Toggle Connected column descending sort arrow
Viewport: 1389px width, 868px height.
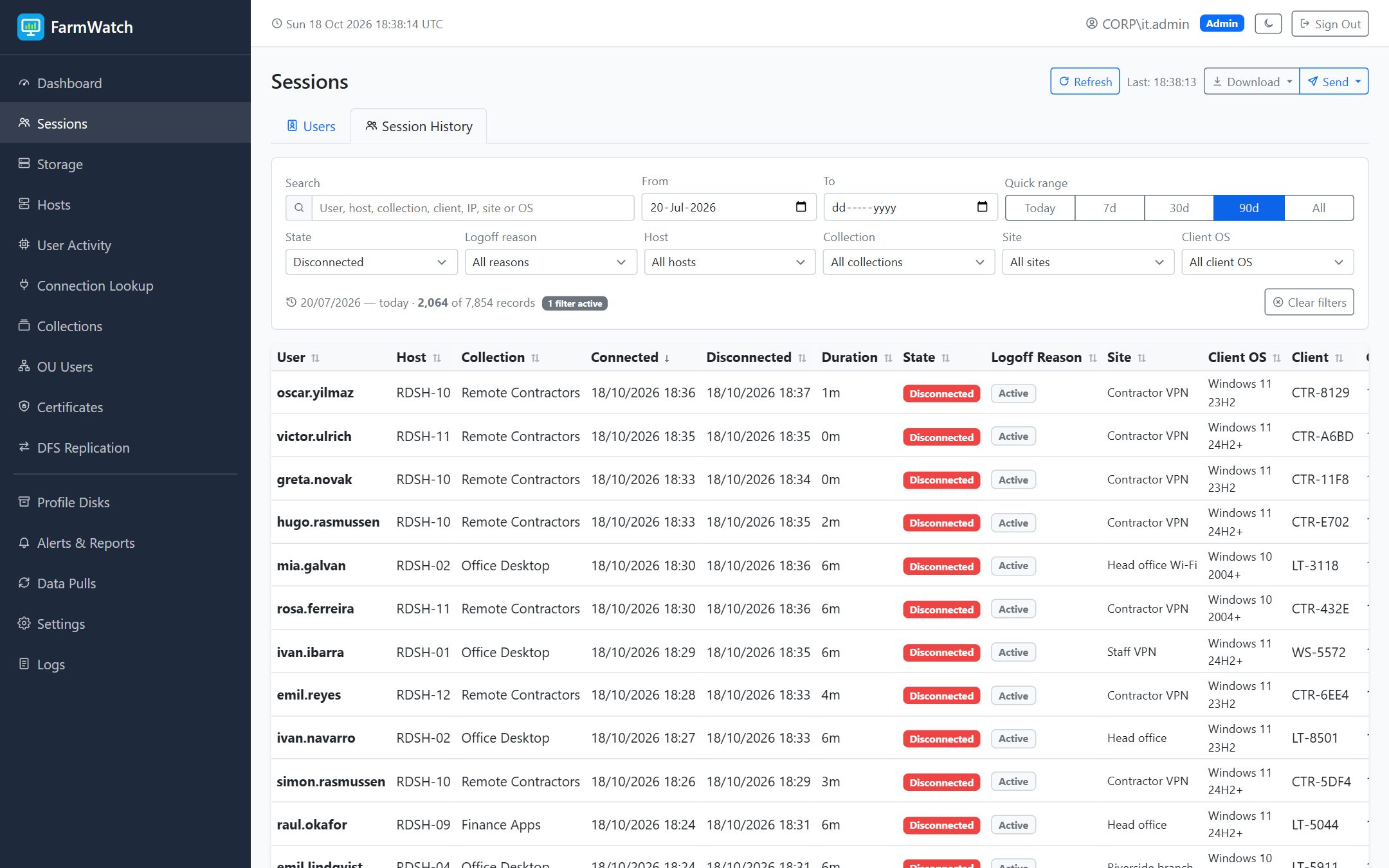click(x=667, y=358)
